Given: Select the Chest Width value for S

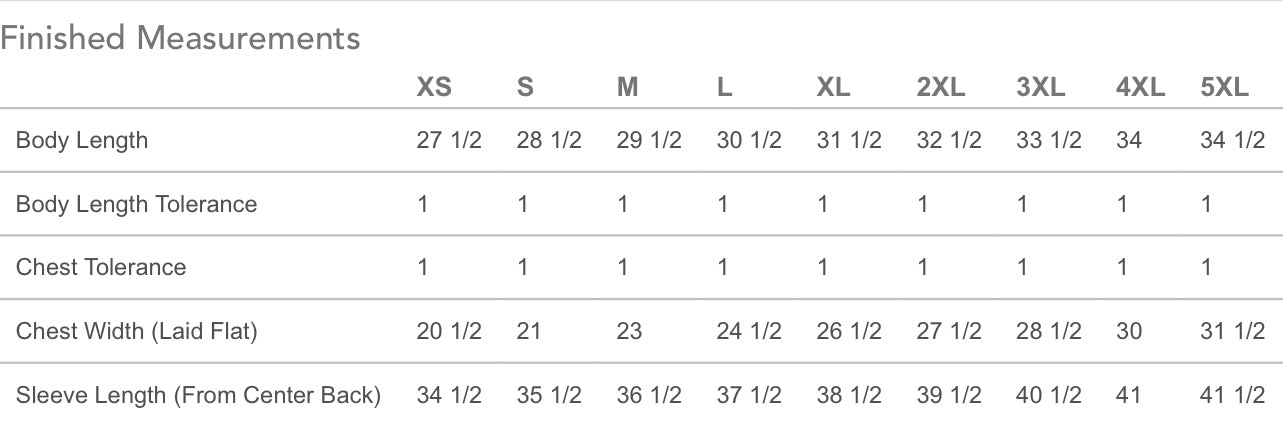Looking at the screenshot, I should [529, 331].
